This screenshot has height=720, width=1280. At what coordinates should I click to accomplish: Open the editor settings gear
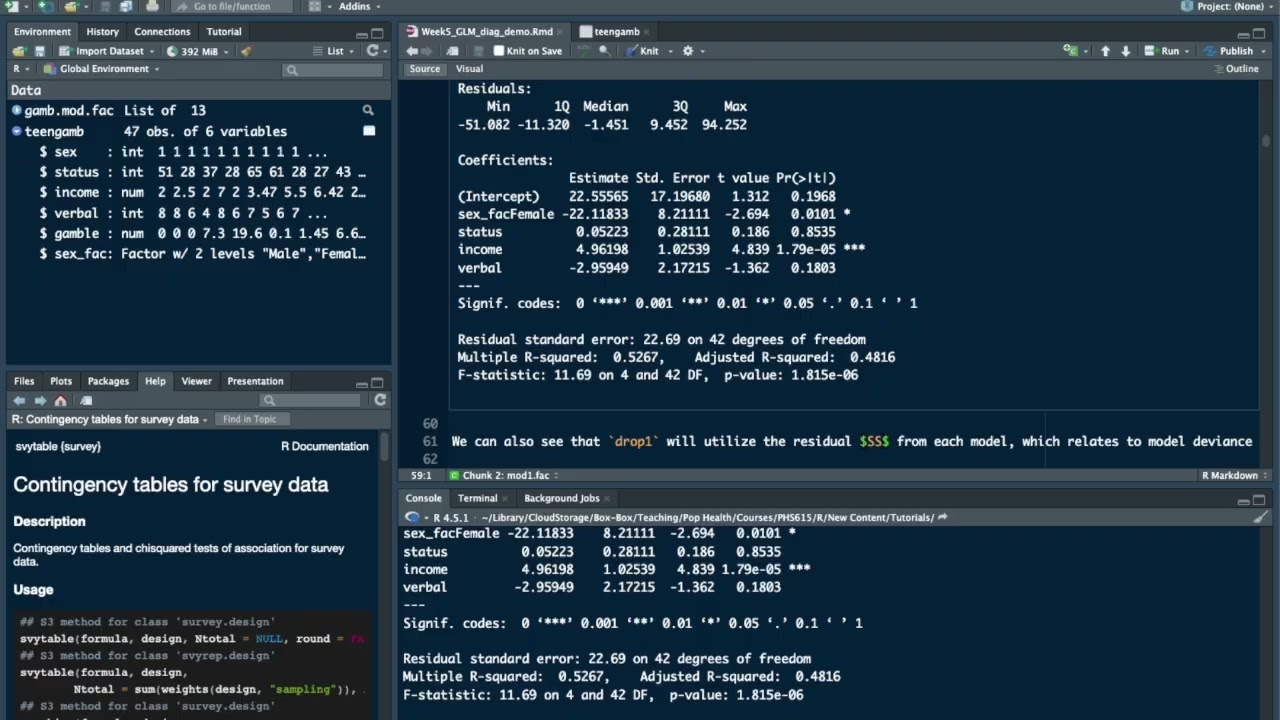click(x=688, y=51)
